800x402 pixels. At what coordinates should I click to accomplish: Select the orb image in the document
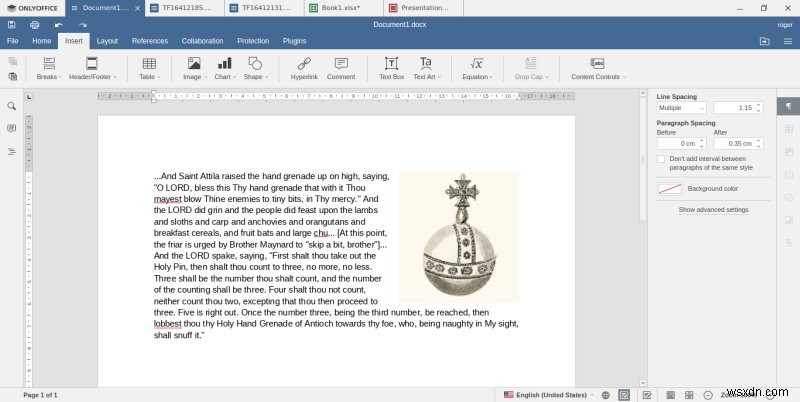(x=459, y=237)
